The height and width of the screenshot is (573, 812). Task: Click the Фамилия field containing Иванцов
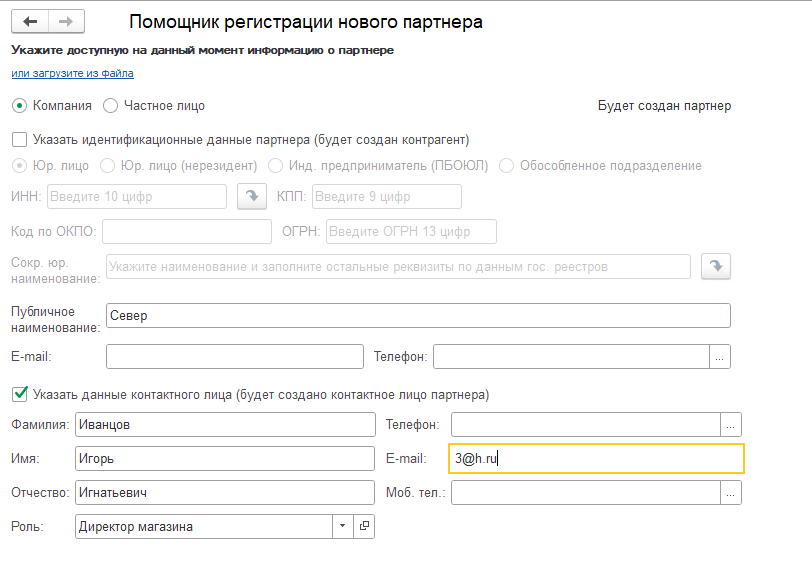225,425
